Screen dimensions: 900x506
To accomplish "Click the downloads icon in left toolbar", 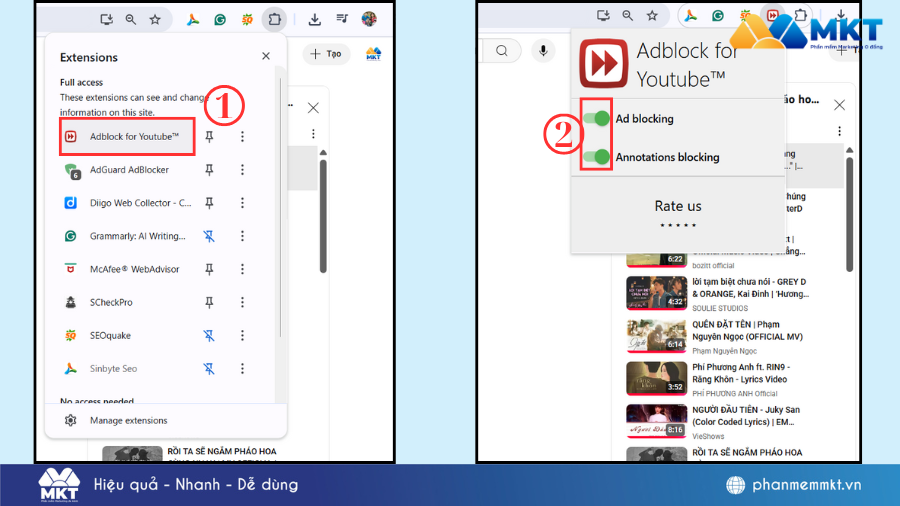I will [315, 20].
